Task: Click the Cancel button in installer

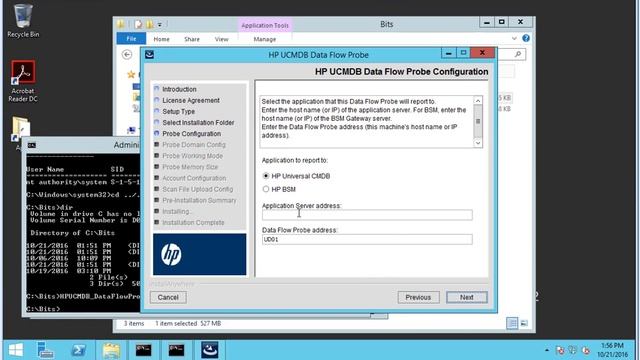Action: tap(168, 297)
